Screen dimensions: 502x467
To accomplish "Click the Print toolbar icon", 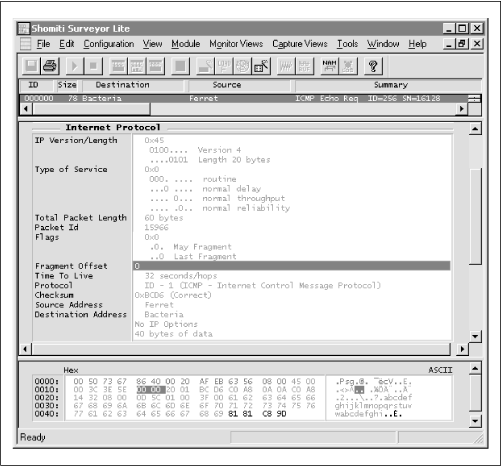I will (x=50, y=66).
